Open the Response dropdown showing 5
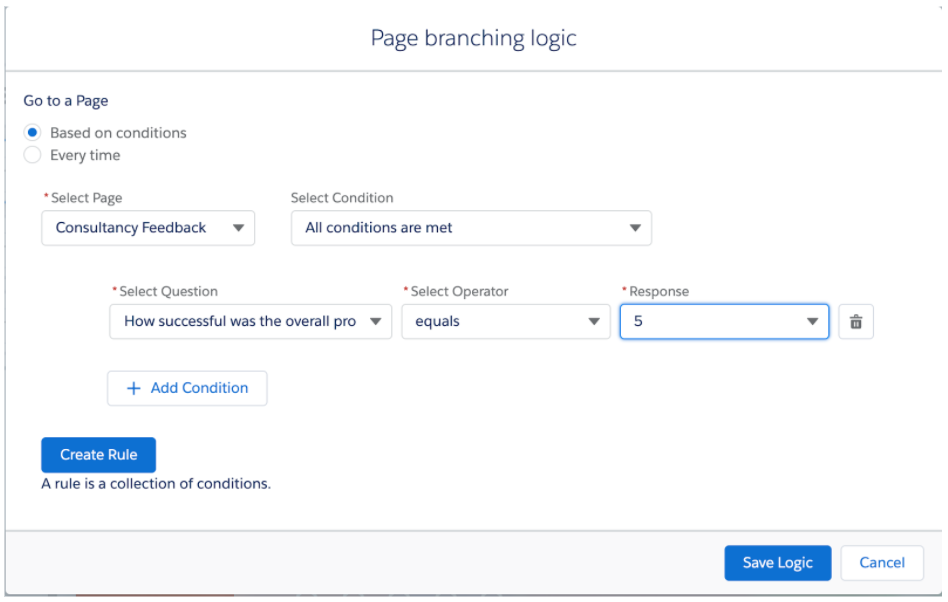Viewport: 948px width, 602px height. (724, 322)
